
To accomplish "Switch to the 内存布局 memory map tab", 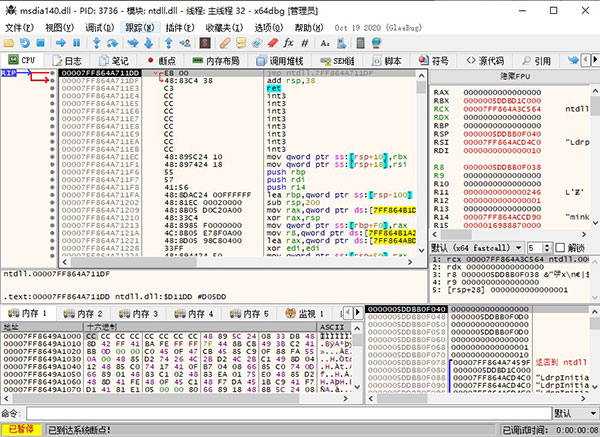I will [216, 60].
